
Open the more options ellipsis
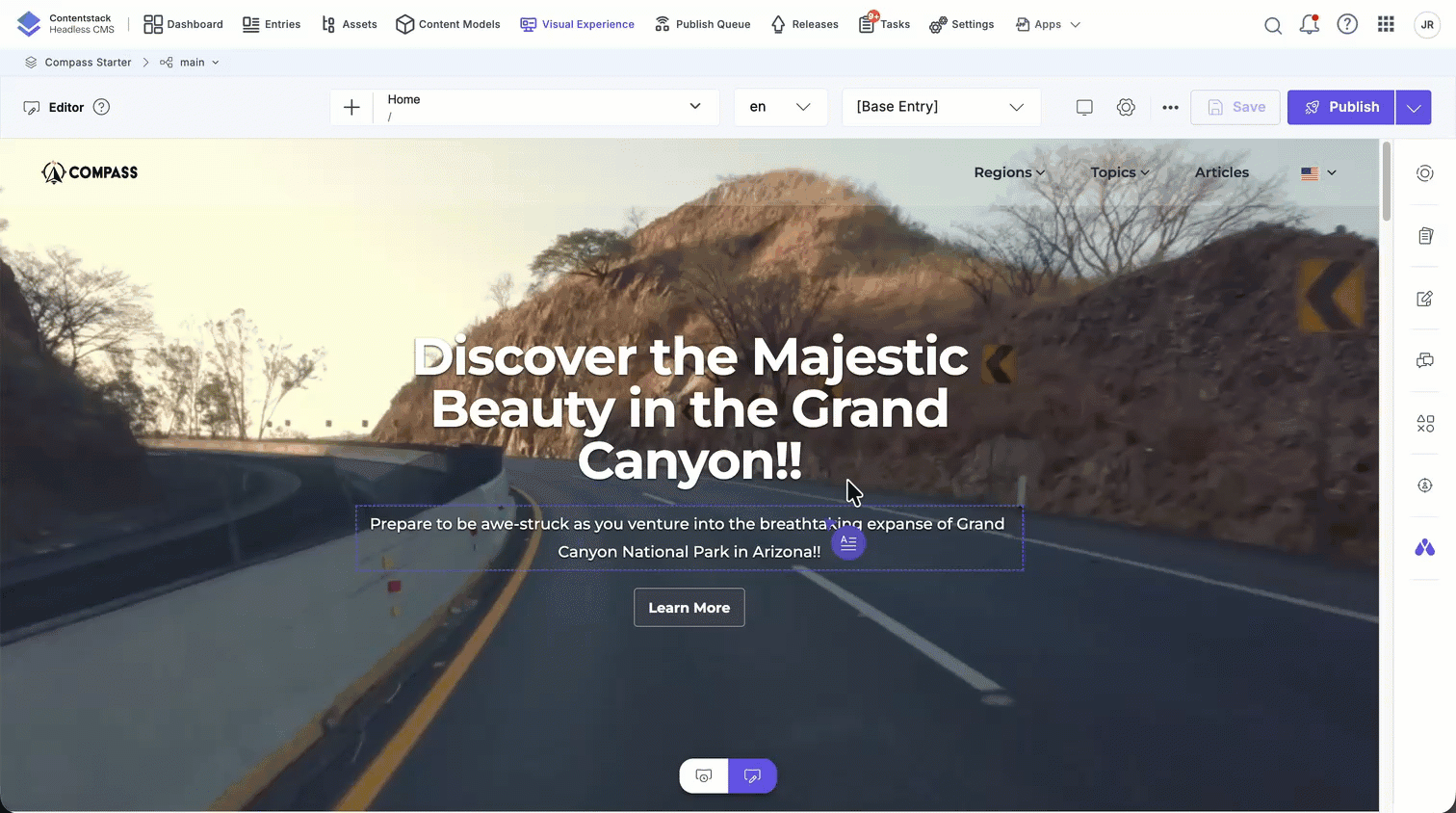pos(1170,108)
